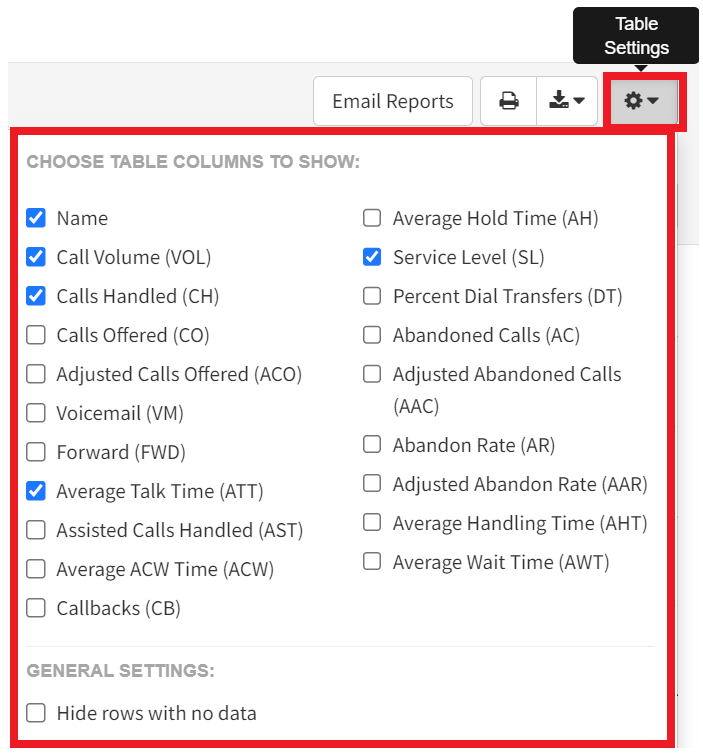Turn off Average Talk Time (ATT)
The width and height of the screenshot is (703, 755).
[36, 491]
